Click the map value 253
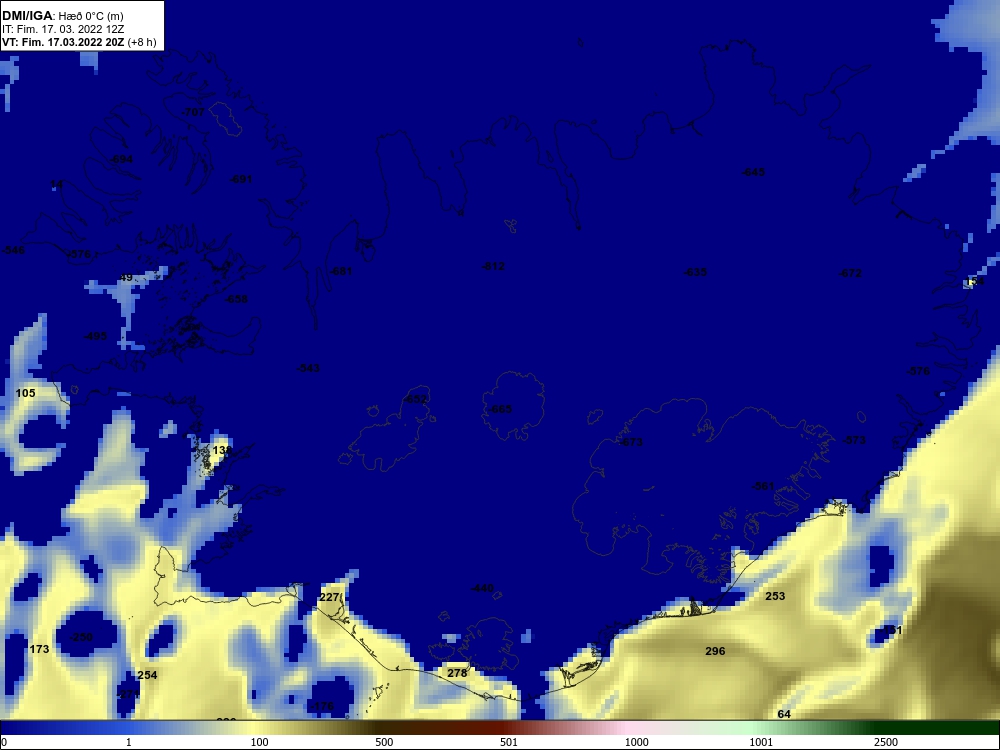The height and width of the screenshot is (750, 1000). 775,596
